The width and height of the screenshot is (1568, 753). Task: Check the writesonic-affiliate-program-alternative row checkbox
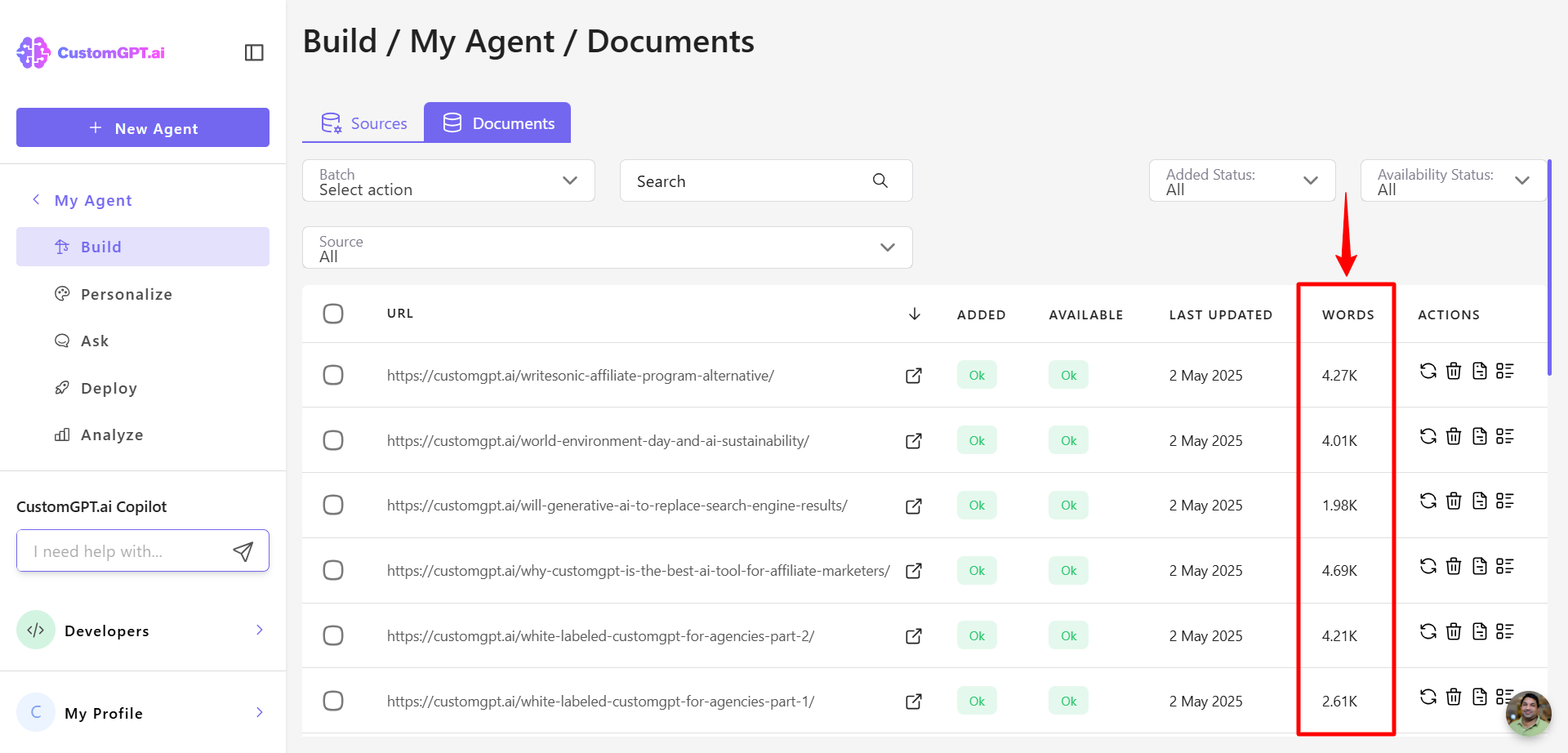click(333, 375)
